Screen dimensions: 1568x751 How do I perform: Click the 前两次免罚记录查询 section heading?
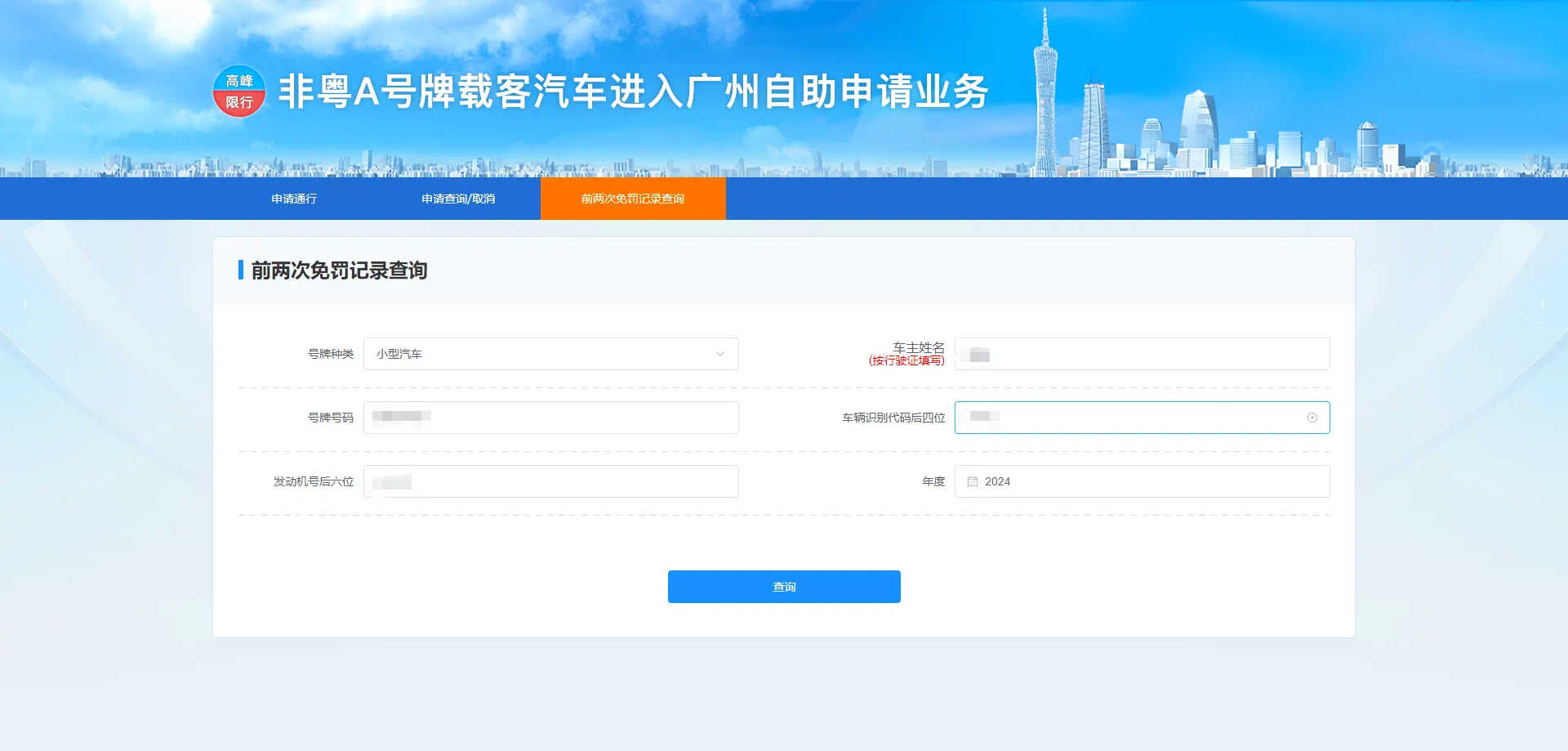point(339,270)
